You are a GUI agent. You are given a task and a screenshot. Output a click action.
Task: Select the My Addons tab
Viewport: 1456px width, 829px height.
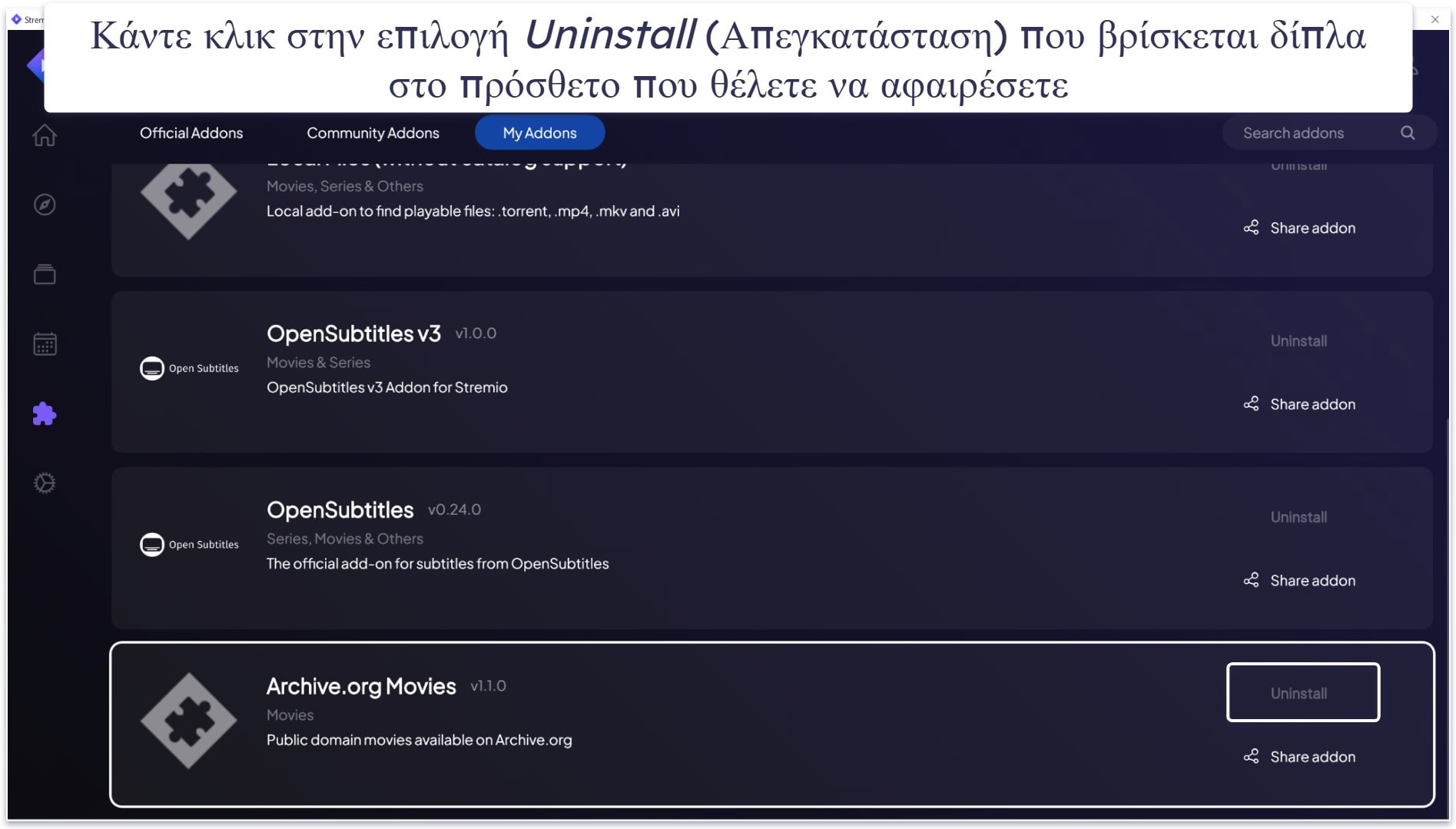pyautogui.click(x=539, y=133)
